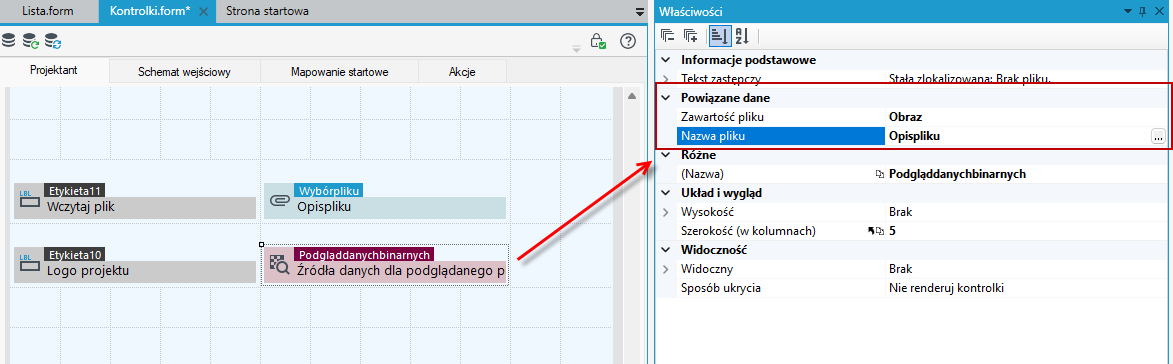Image resolution: width=1173 pixels, height=364 pixels.
Task: Click the (Nazwa) property label
Action: (702, 174)
